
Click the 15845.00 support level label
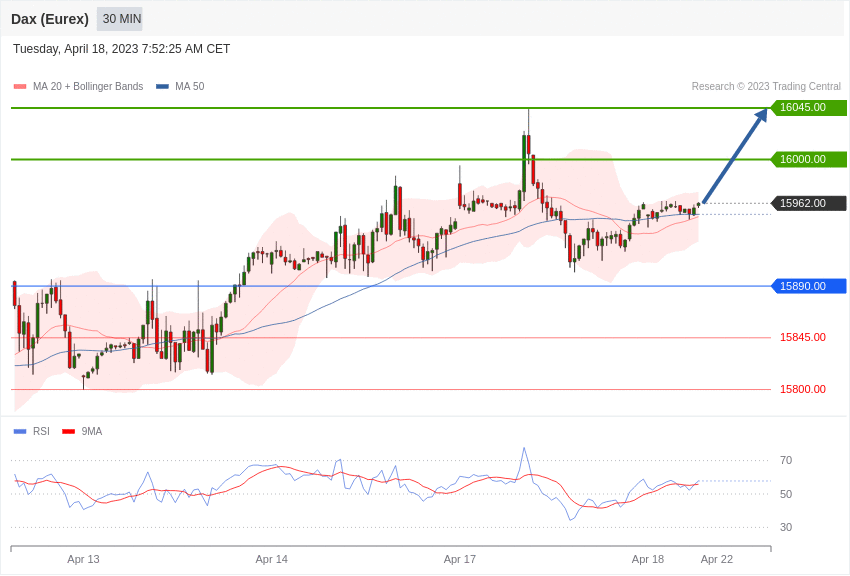click(x=802, y=337)
